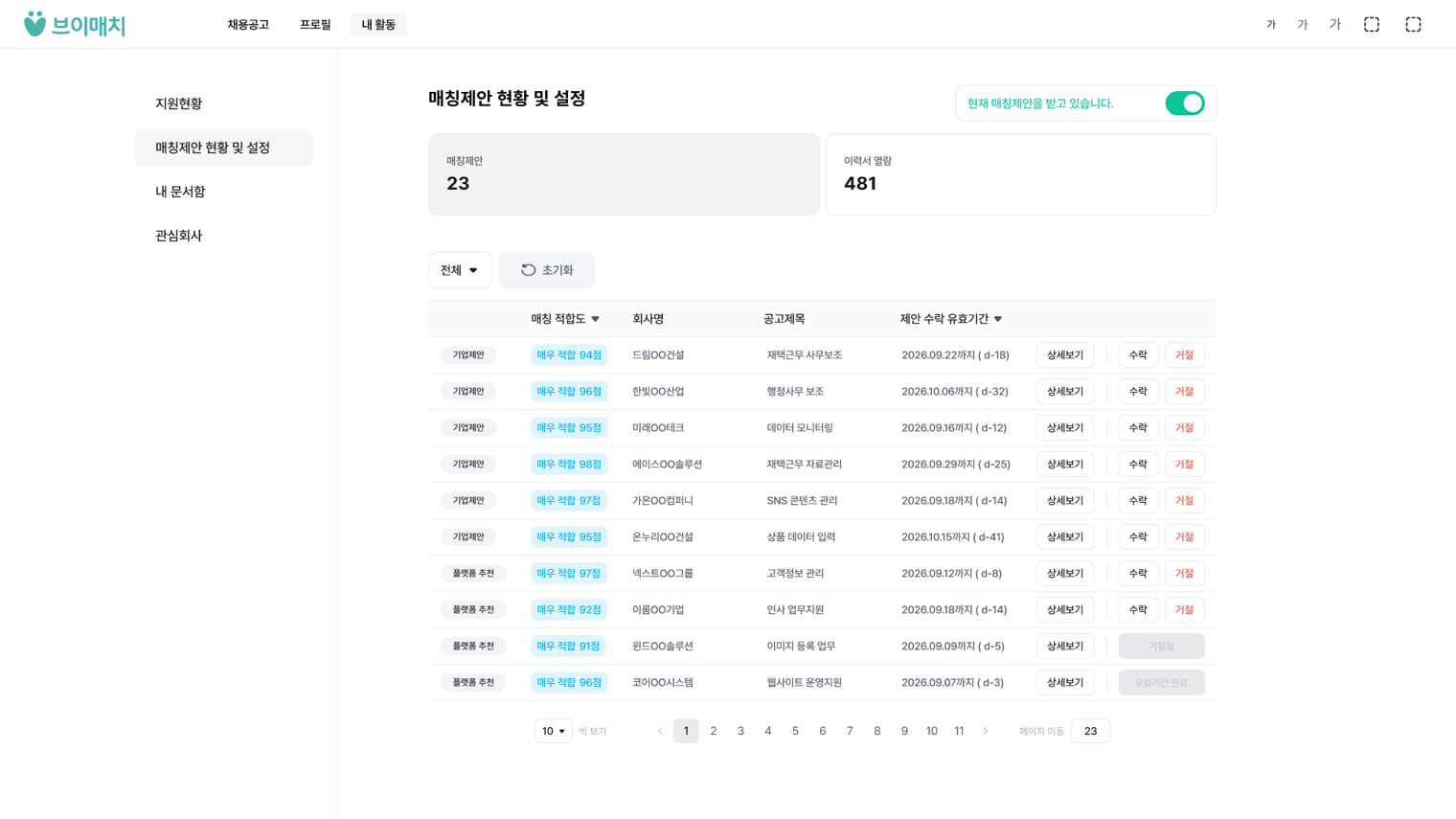
Task: Open the 채용공고 menu
Action: [x=248, y=25]
